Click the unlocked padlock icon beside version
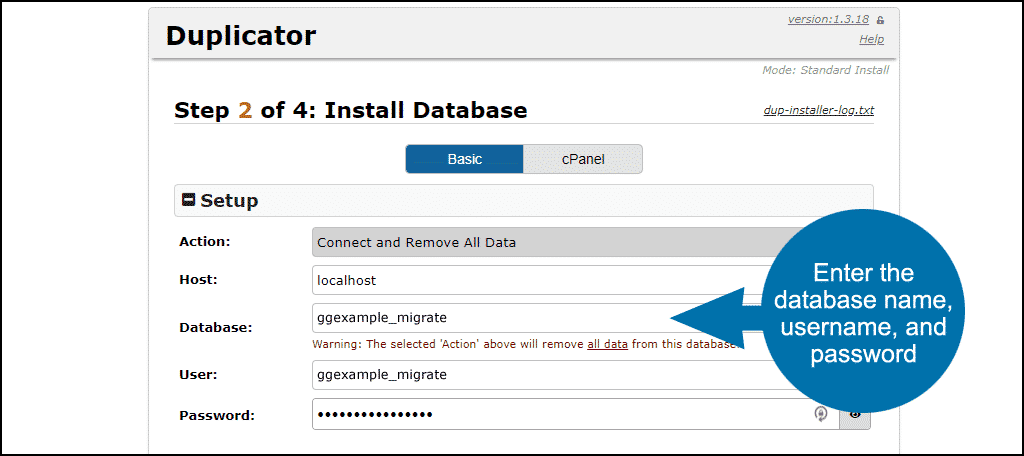 880,20
